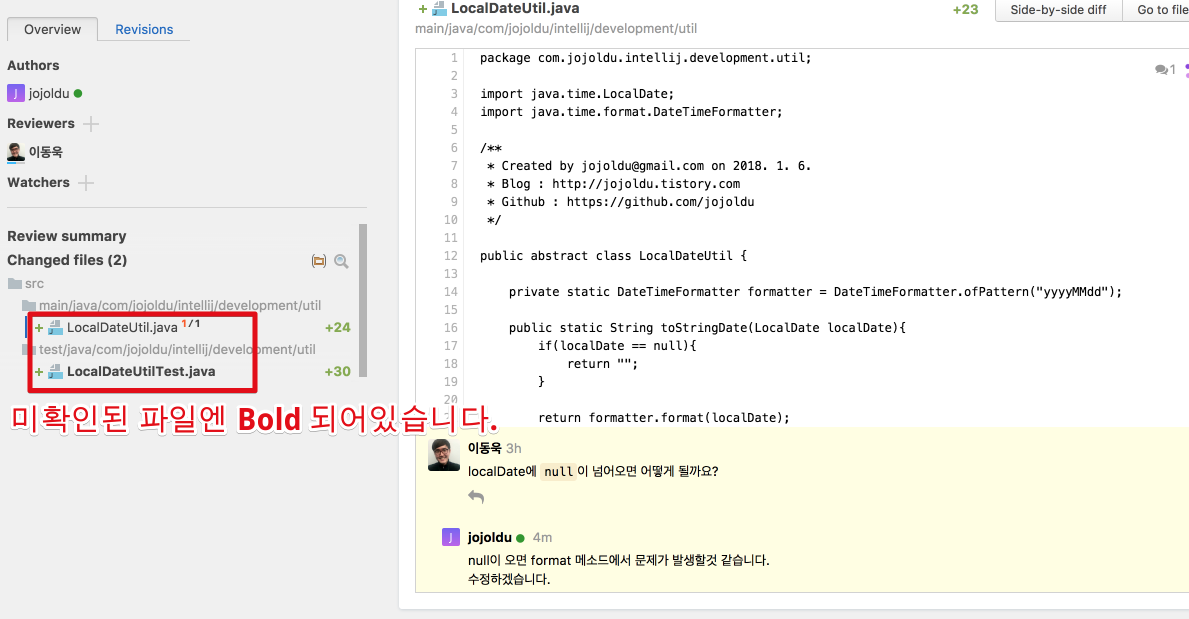Screen dimensions: 1189x619
Task: Click the Reviewers section label
Action: point(41,124)
